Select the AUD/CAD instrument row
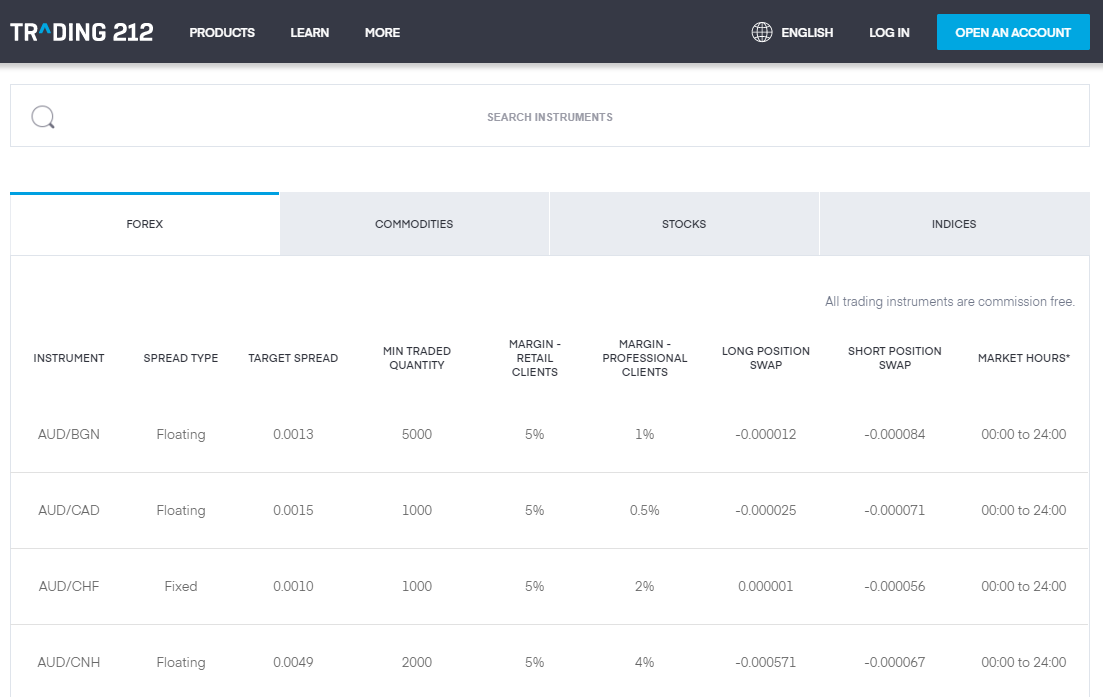Screen dimensions: 1103x697 point(68,510)
